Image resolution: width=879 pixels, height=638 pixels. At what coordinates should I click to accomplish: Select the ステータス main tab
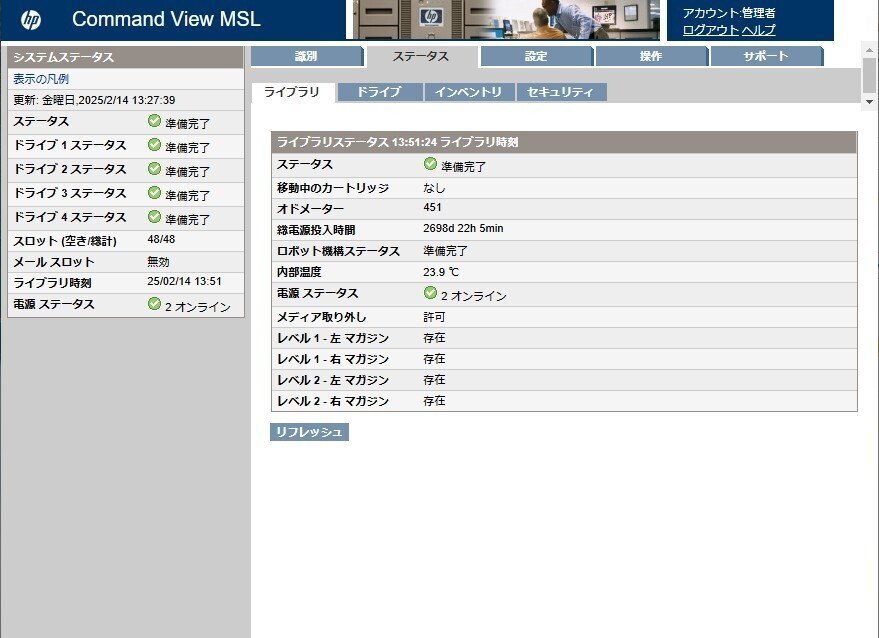[x=421, y=57]
